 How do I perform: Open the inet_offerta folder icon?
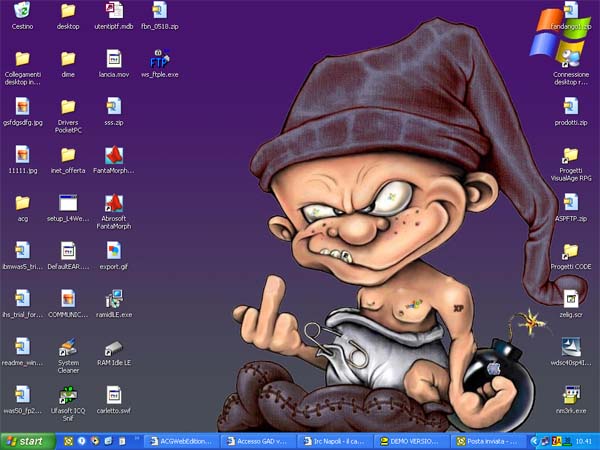click(68, 155)
